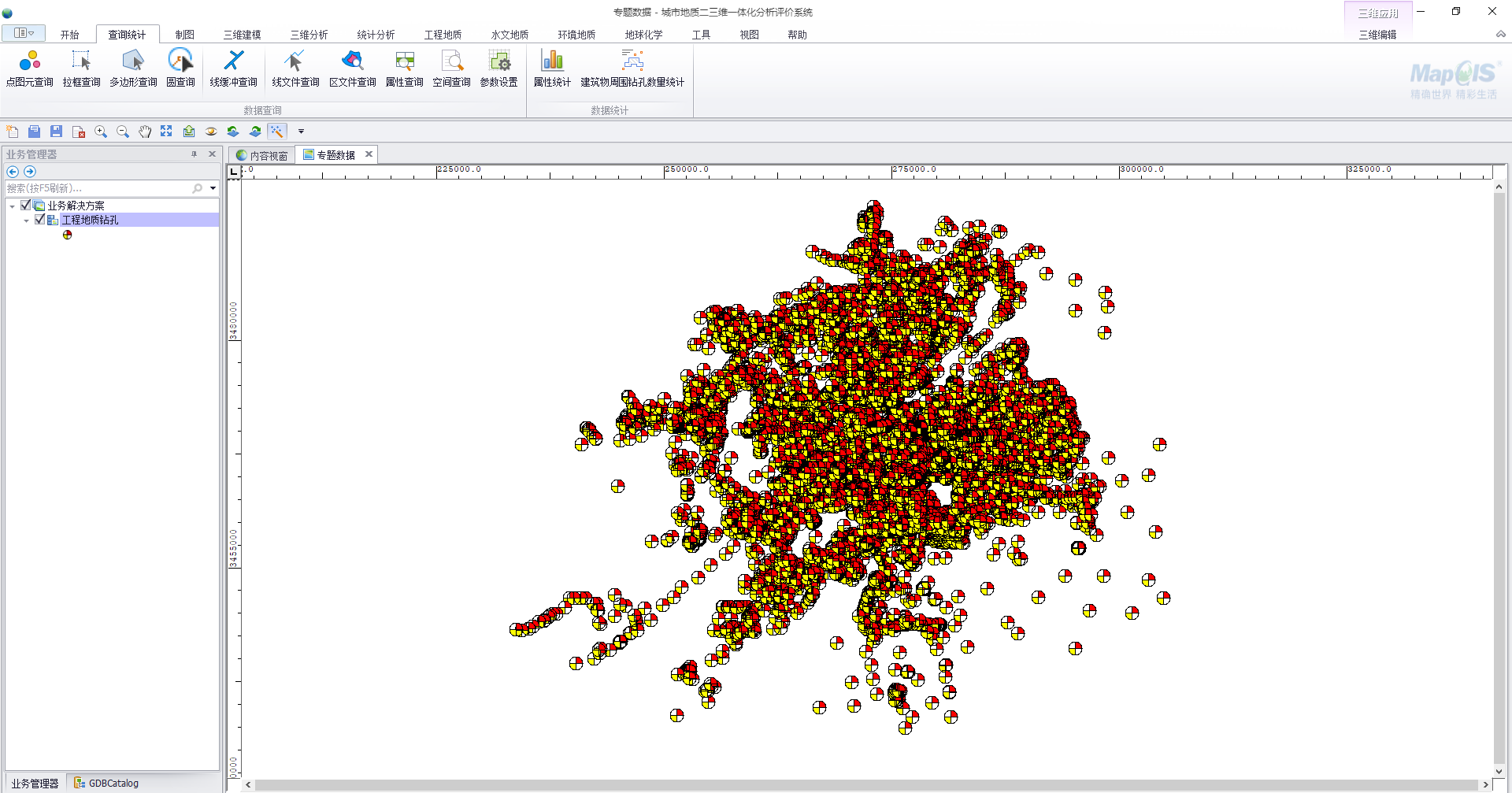Choose the 多边形查询 polygon query tool
This screenshot has width=1512, height=793.
(x=133, y=69)
